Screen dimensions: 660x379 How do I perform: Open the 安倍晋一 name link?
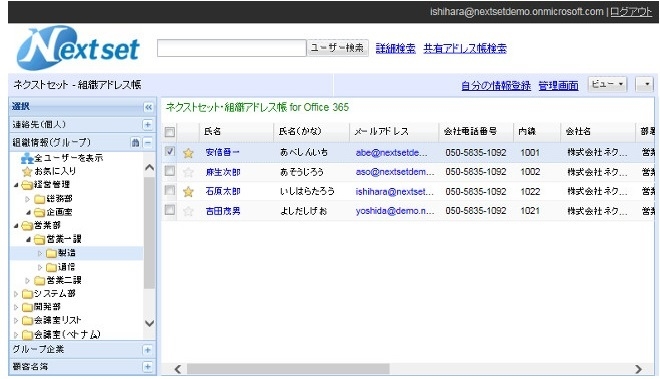pos(223,152)
